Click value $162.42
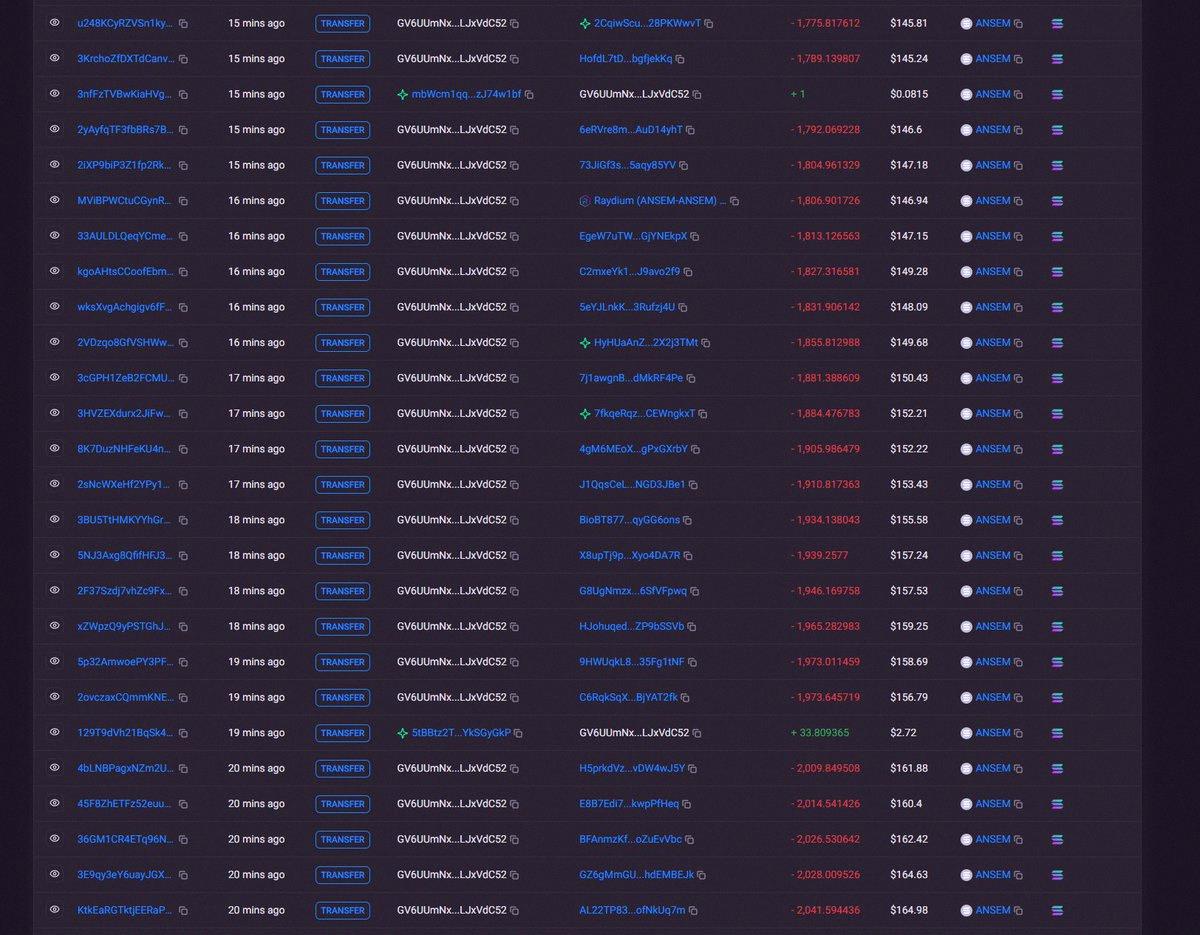1200x935 pixels. [x=908, y=839]
